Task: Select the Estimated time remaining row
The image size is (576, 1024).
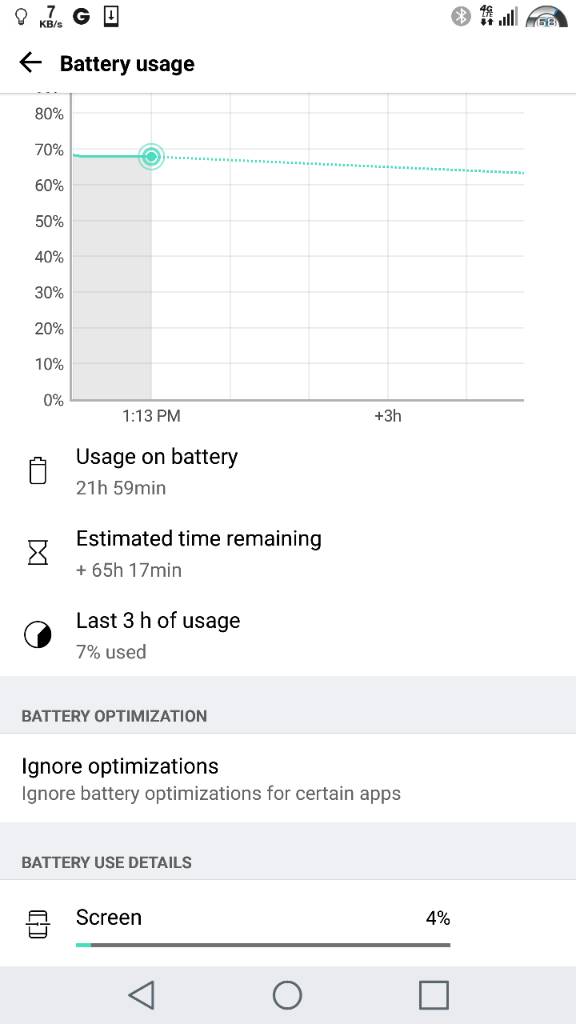Action: [x=288, y=553]
